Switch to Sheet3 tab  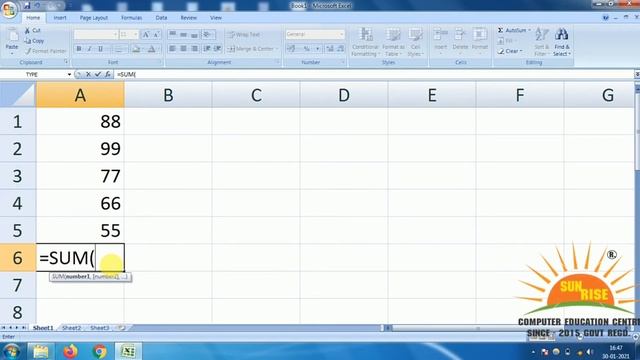pos(100,328)
